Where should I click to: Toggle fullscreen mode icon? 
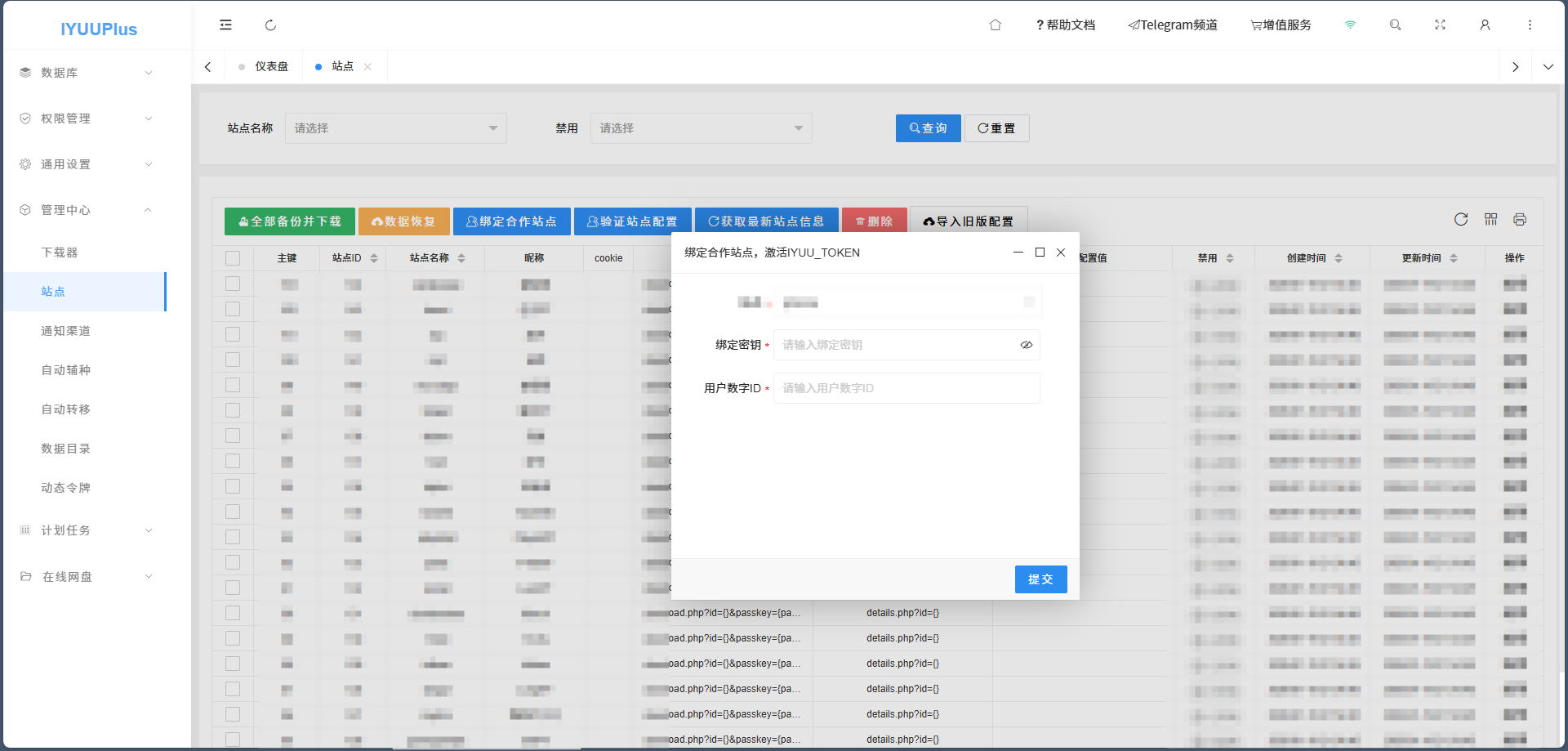[x=1440, y=25]
